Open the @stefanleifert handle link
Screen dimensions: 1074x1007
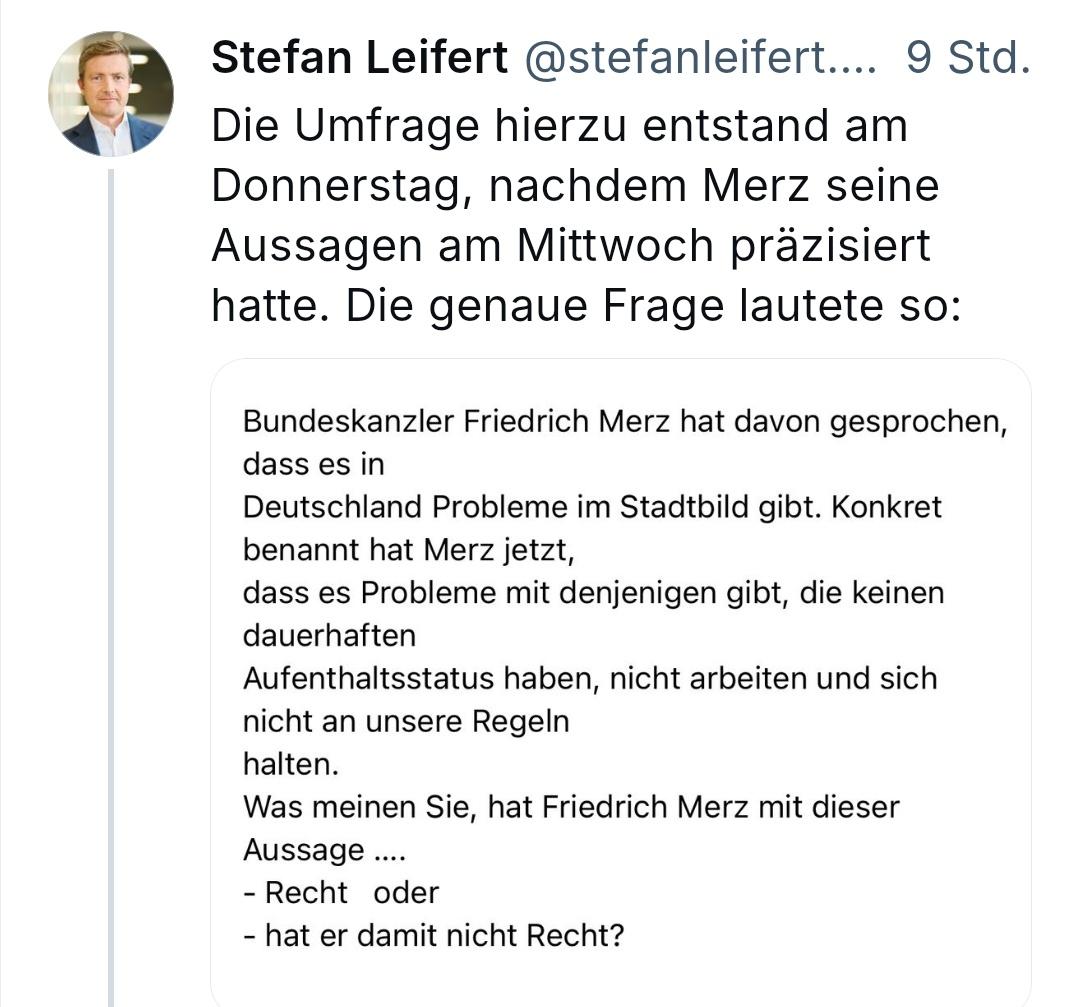[700, 60]
